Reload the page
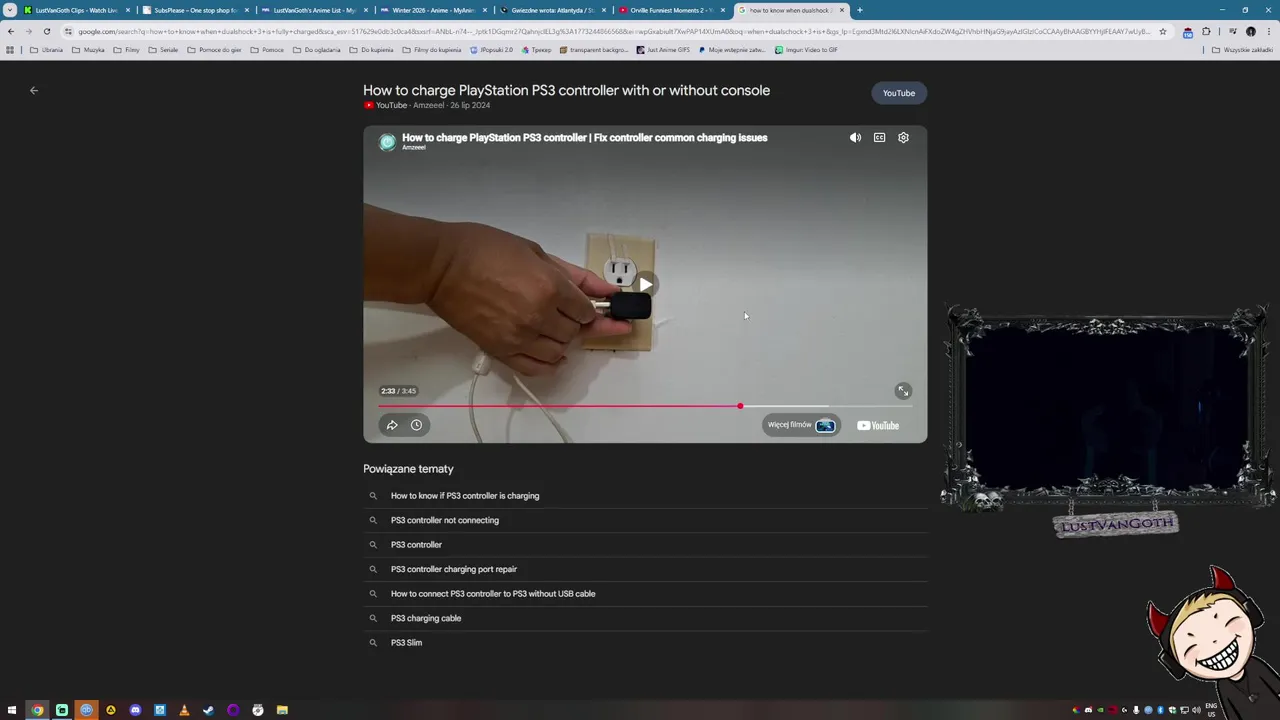The height and width of the screenshot is (720, 1280). pos(47,31)
